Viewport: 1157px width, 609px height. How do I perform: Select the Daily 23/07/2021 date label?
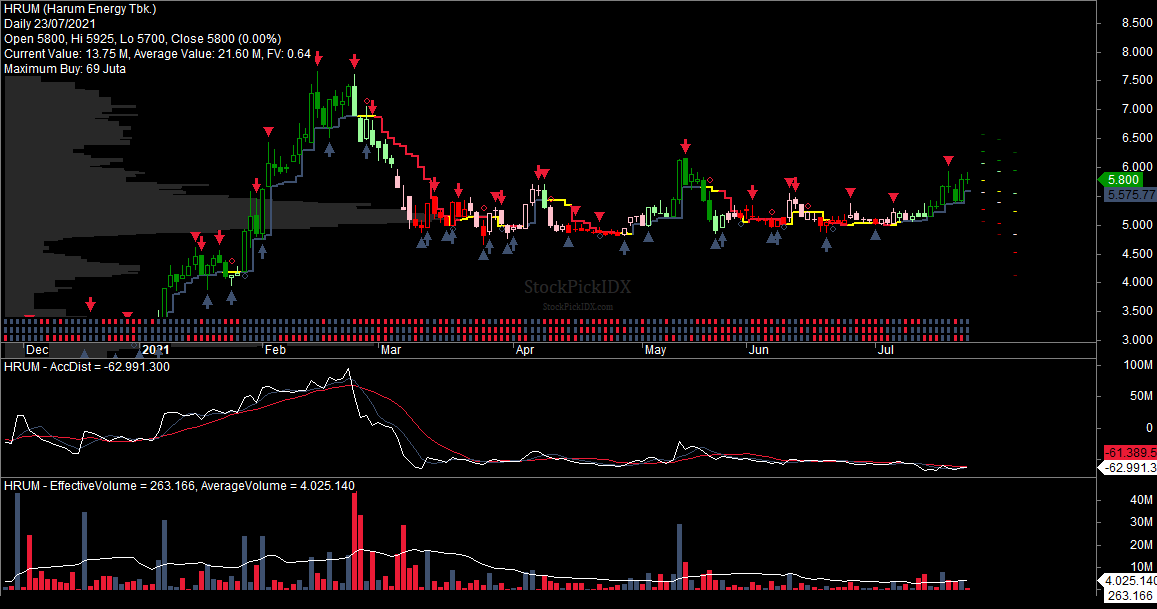coord(50,24)
